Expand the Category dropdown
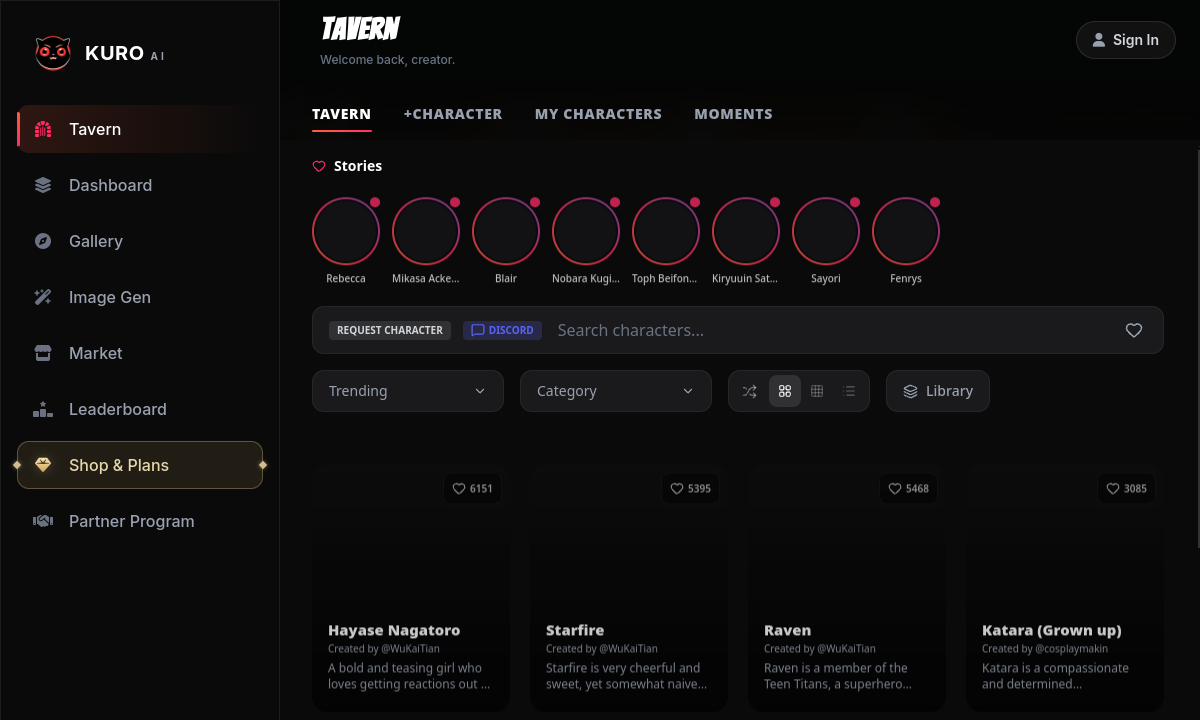Image resolution: width=1200 pixels, height=720 pixels. click(x=616, y=391)
